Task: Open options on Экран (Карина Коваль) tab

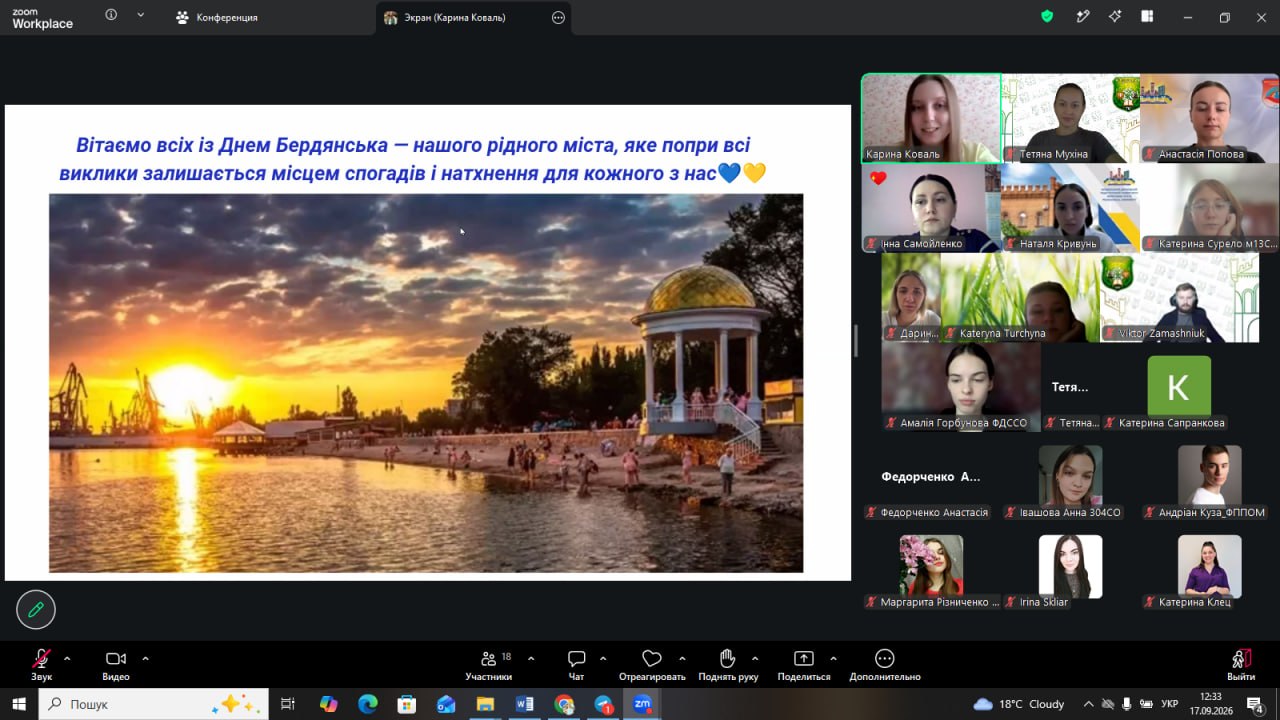Action: tap(558, 17)
